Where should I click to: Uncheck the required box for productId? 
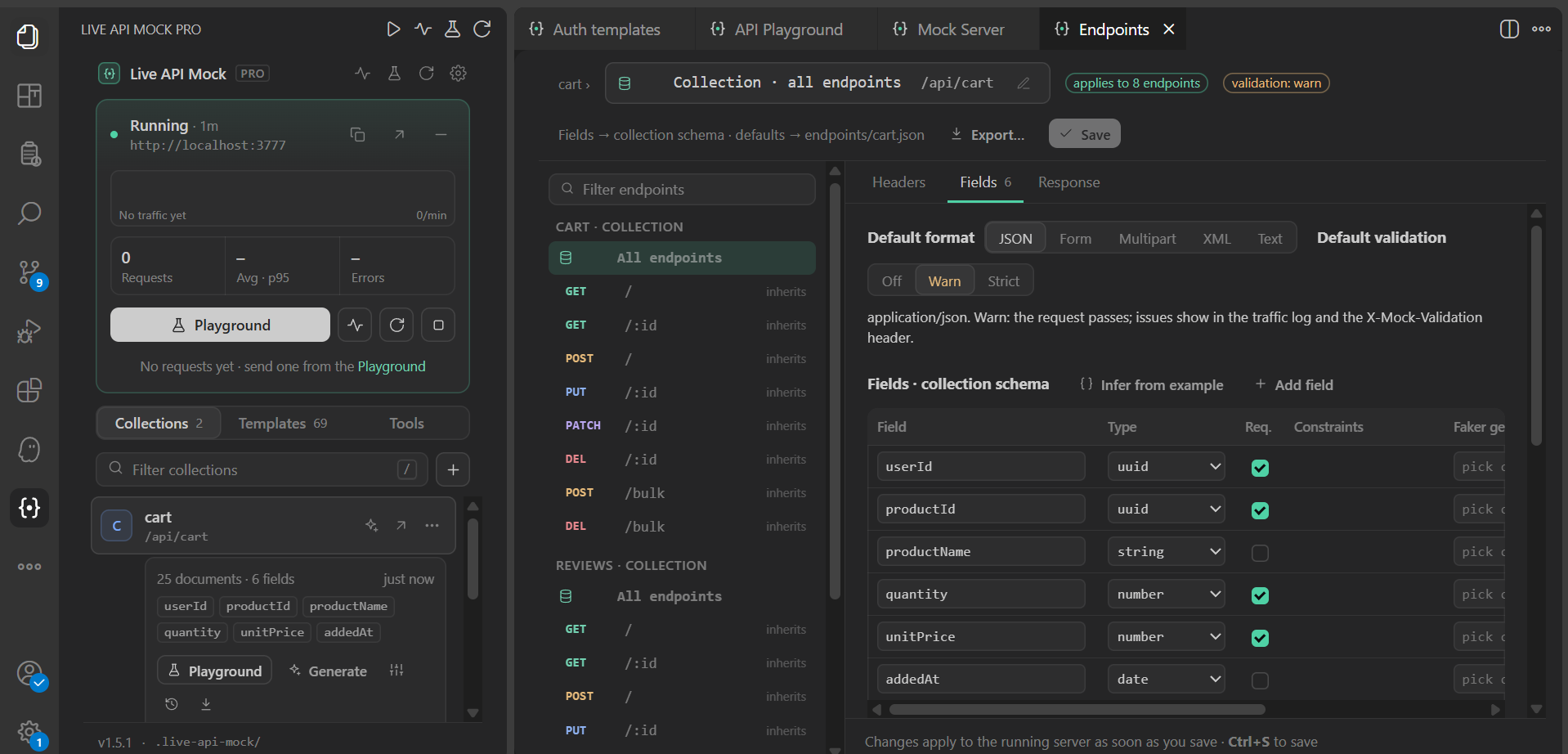click(1260, 510)
